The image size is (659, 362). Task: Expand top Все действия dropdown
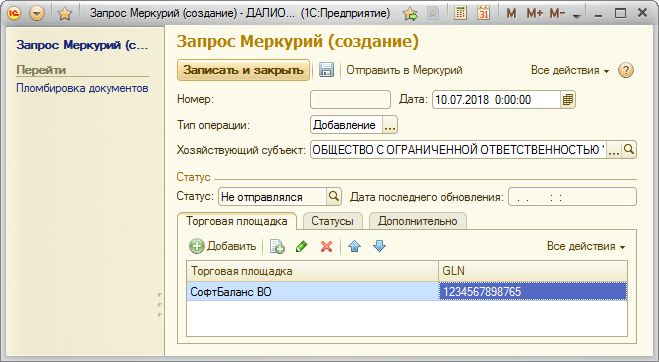(570, 70)
